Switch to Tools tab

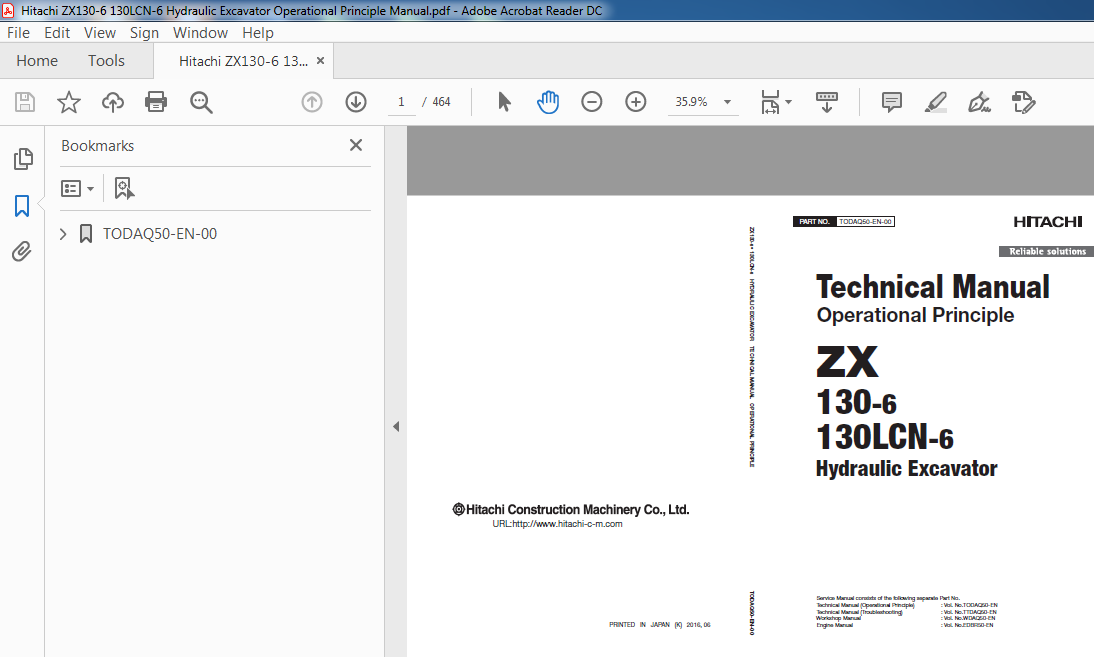[x=106, y=61]
